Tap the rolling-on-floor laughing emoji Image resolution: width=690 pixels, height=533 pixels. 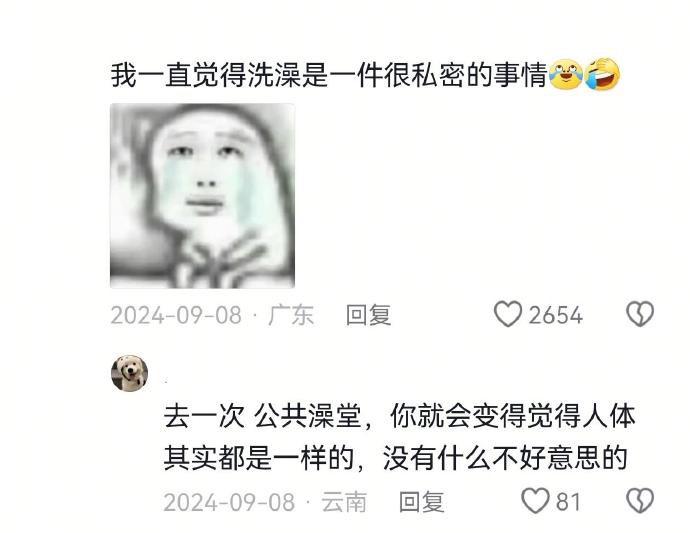click(602, 74)
